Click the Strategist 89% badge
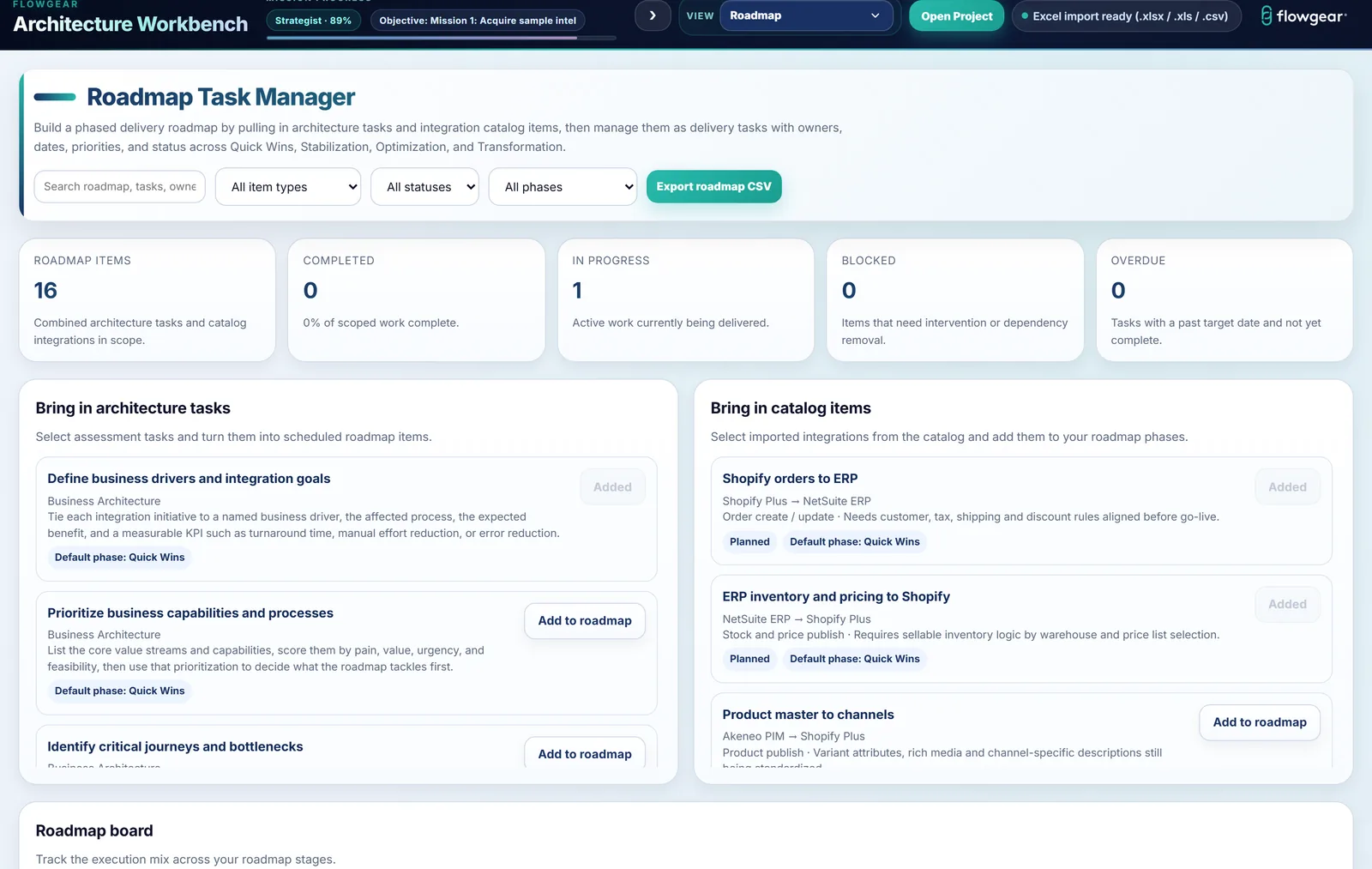Screen dimensions: 1372x869 [x=313, y=20]
